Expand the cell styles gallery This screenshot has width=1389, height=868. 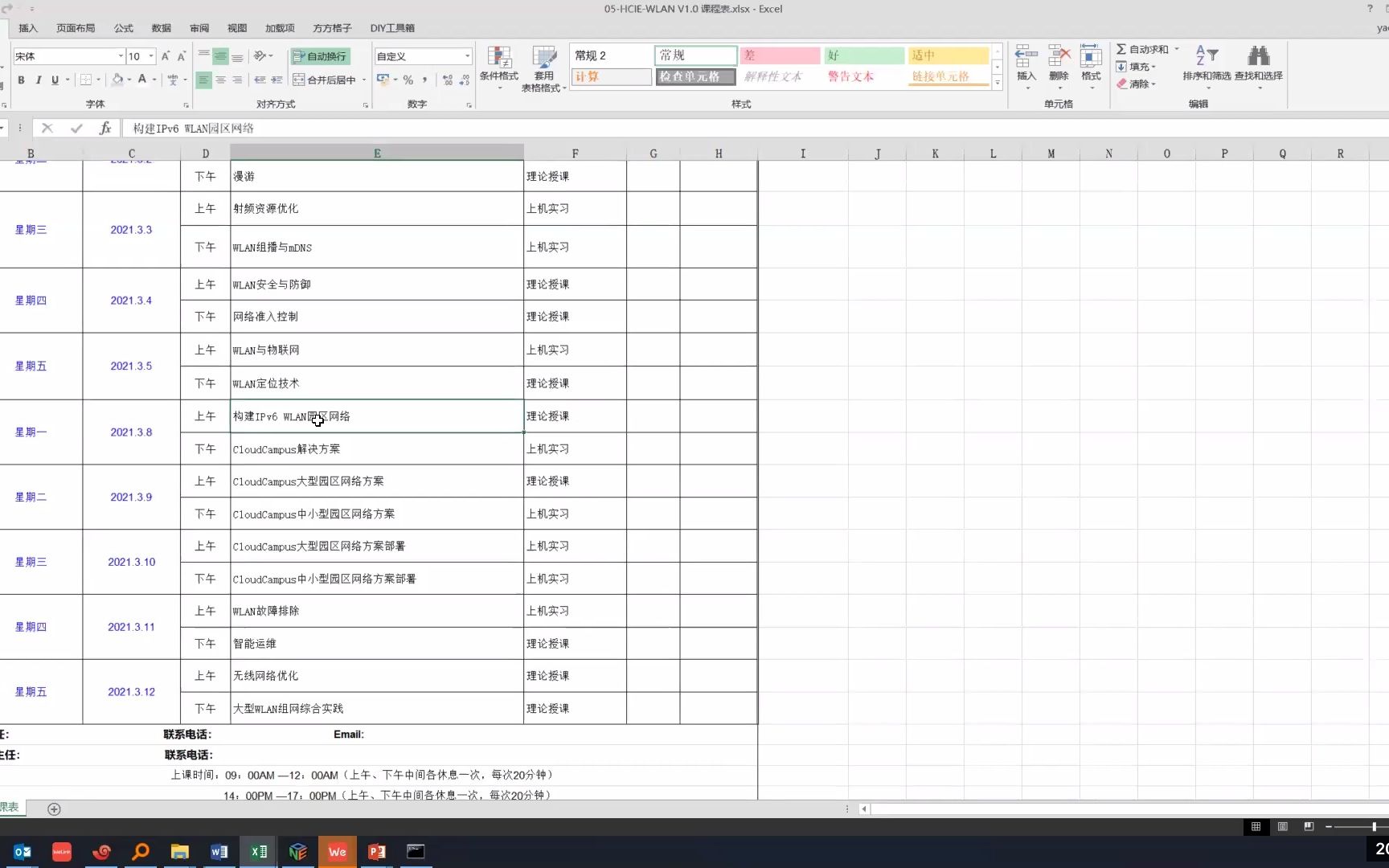click(998, 83)
